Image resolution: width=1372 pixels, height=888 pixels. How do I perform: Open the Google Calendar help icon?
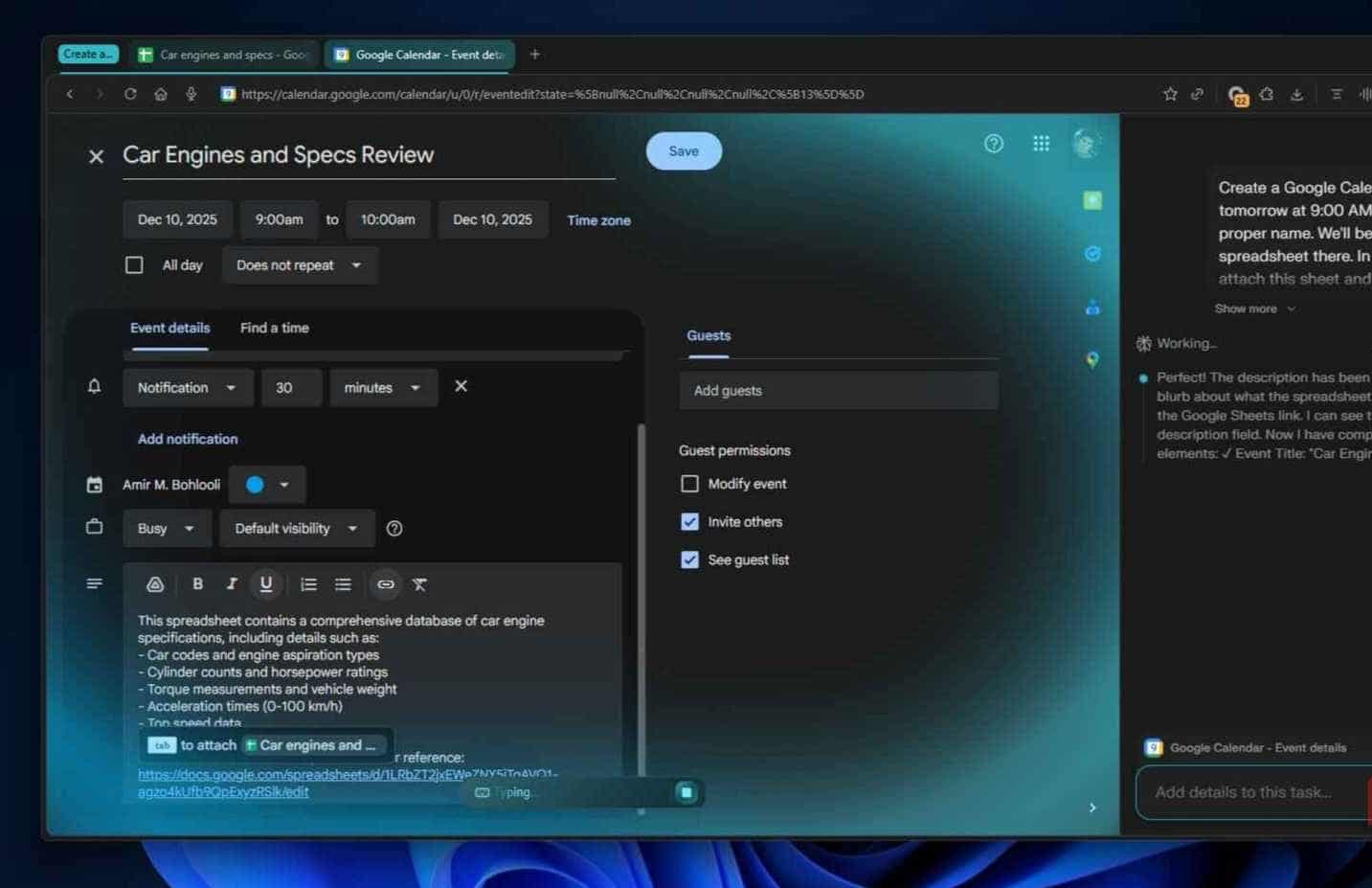coord(994,144)
